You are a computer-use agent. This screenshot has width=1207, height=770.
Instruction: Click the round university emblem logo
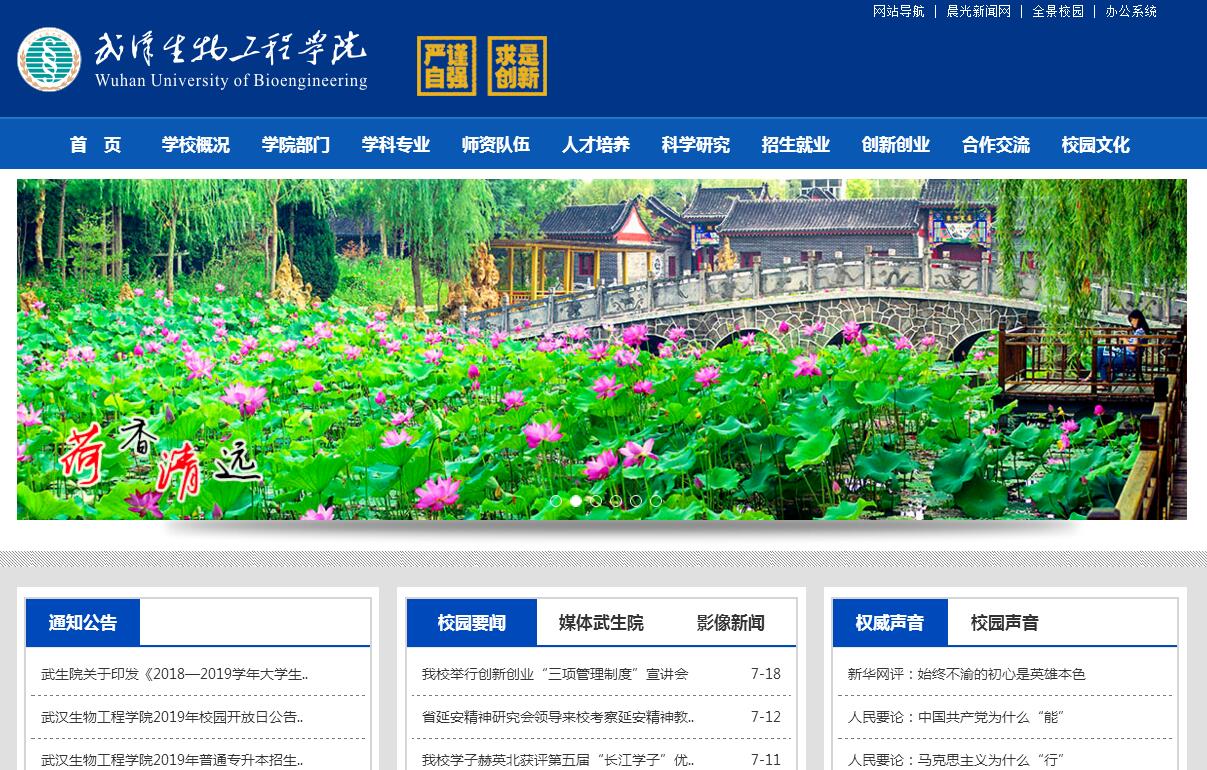[x=49, y=59]
